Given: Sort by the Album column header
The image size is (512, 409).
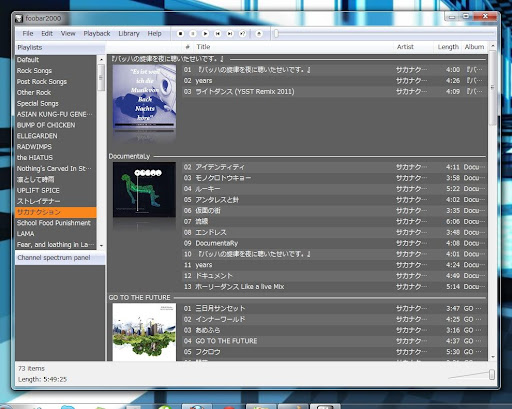Looking at the screenshot, I should 475,47.
